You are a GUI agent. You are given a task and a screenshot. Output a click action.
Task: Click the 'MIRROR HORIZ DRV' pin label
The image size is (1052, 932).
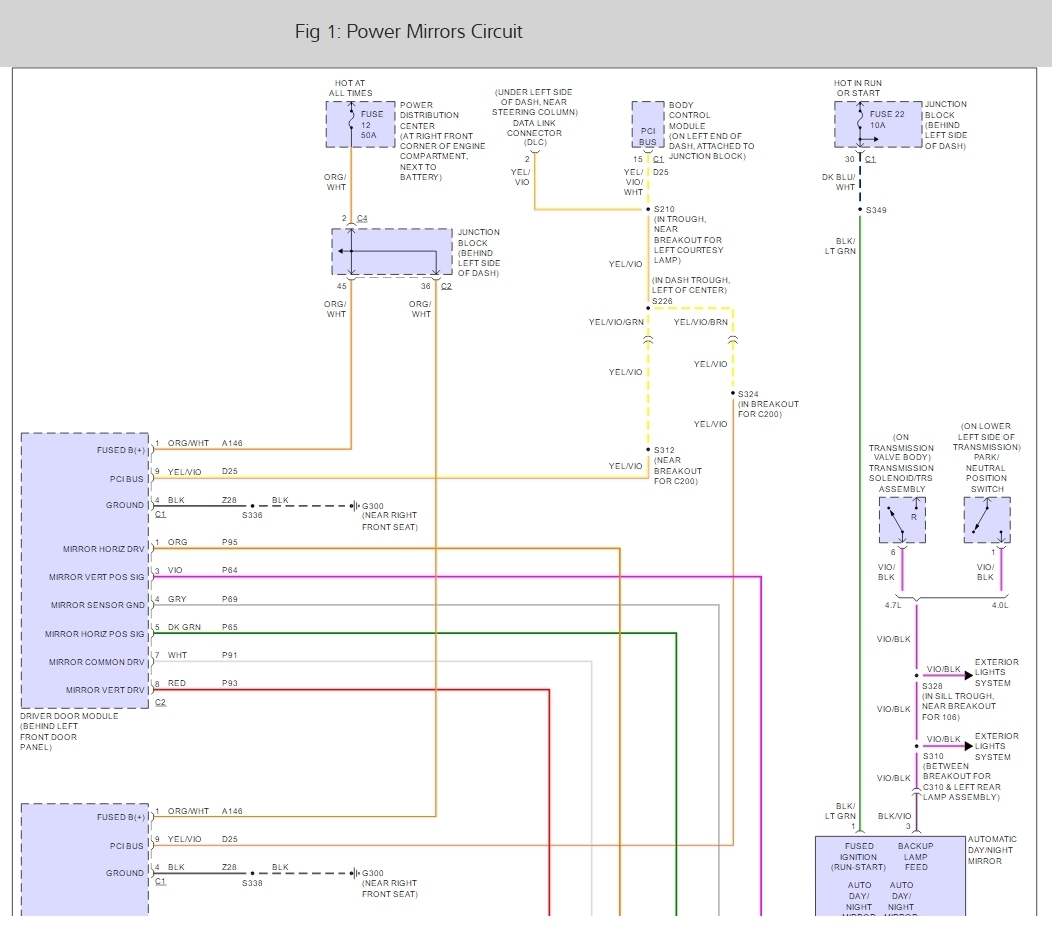pos(104,549)
